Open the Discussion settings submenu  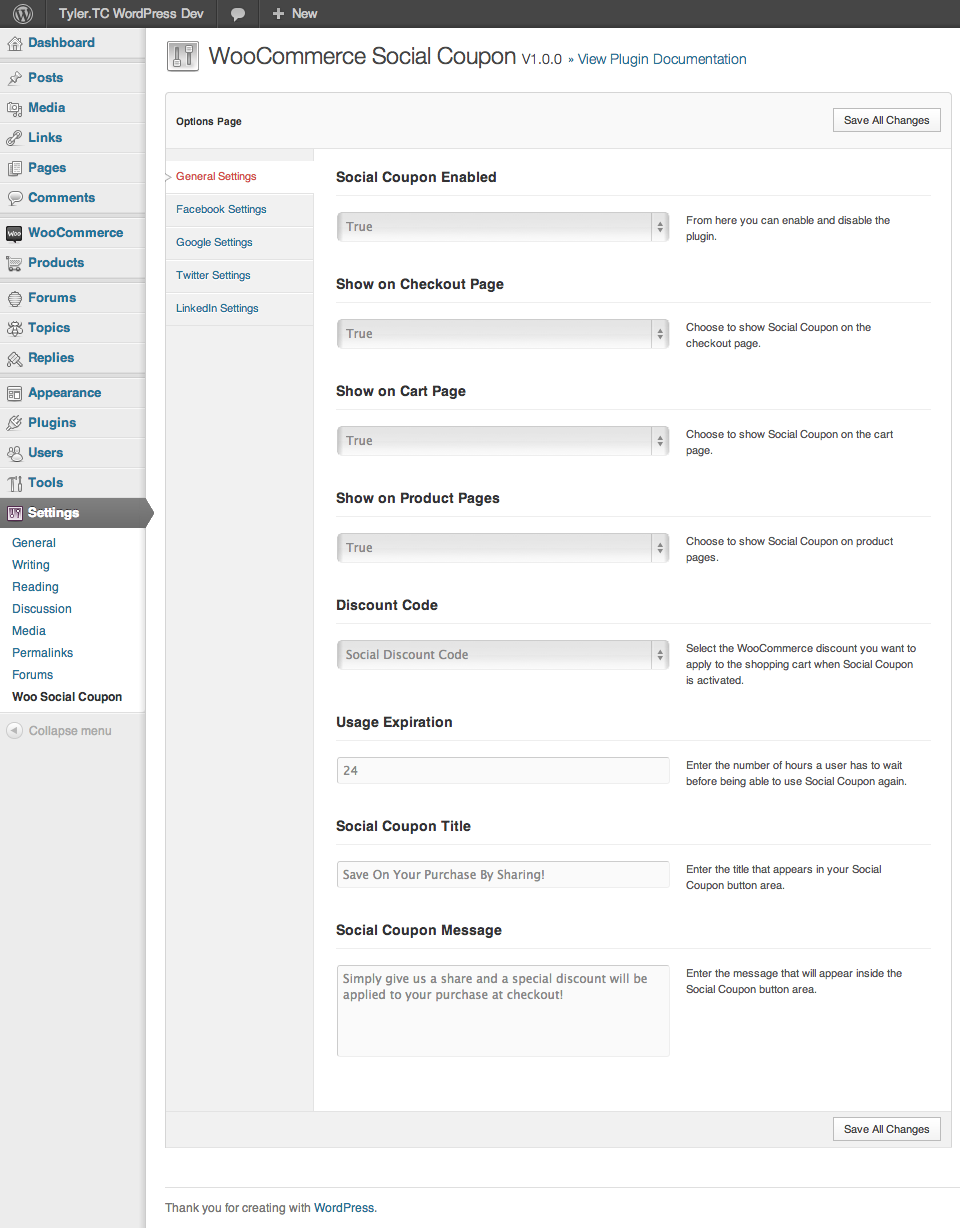click(x=42, y=609)
